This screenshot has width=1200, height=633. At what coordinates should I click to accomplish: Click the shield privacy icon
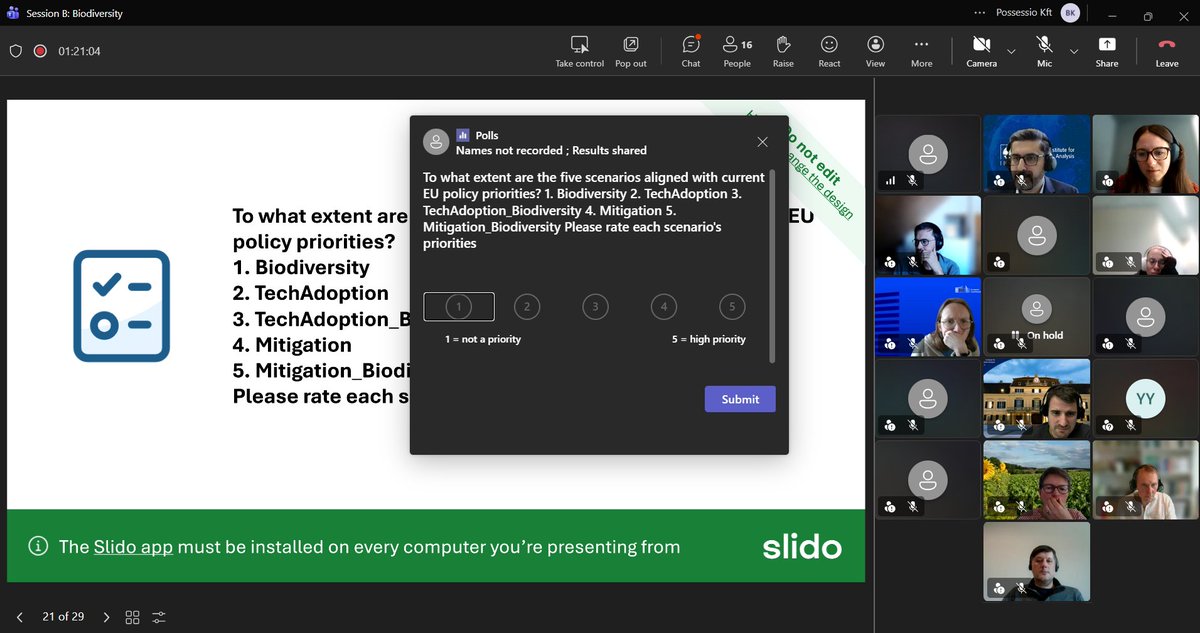click(16, 51)
